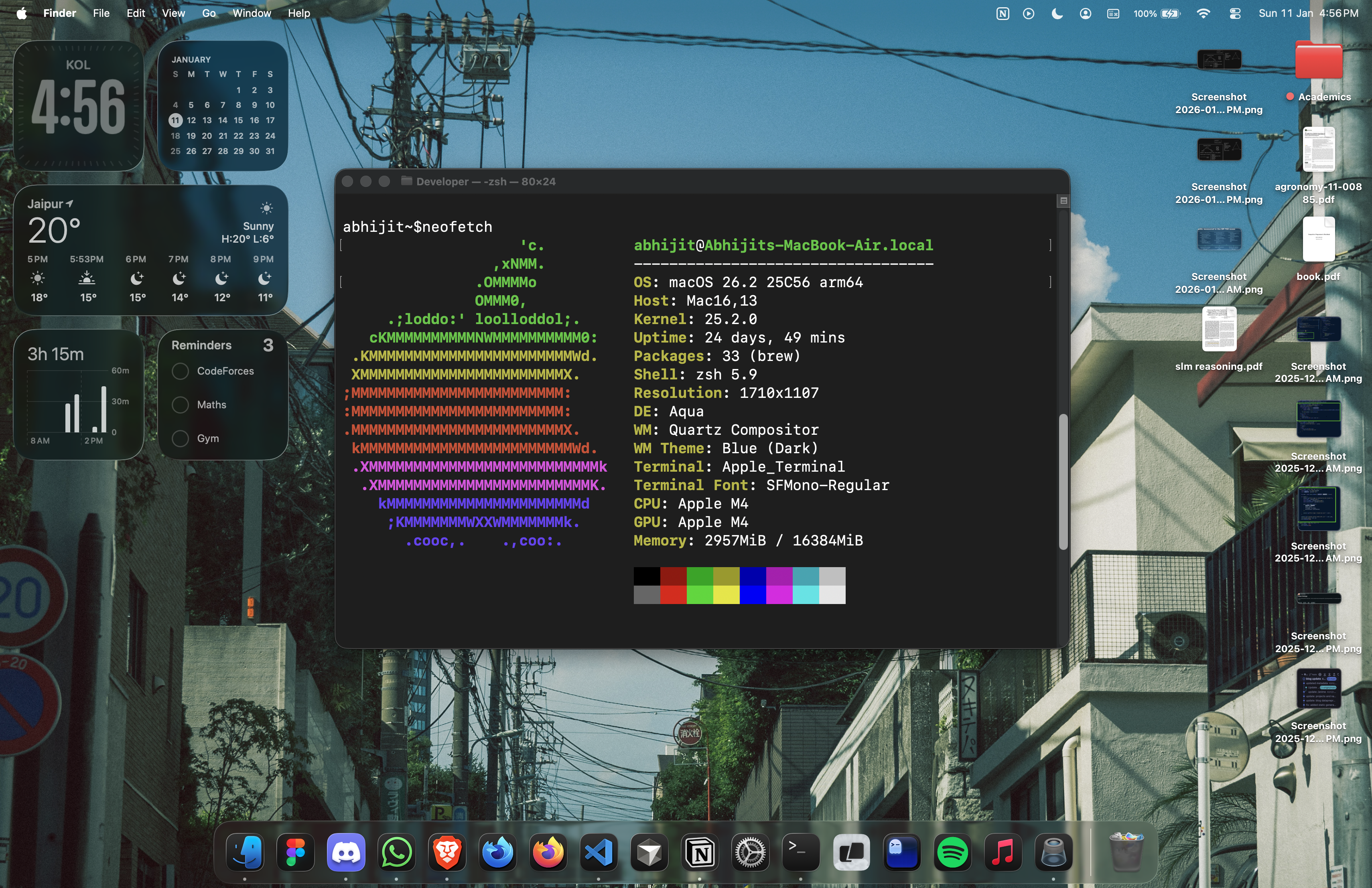Image resolution: width=1372 pixels, height=888 pixels.
Task: Open the View menu
Action: pos(173,13)
